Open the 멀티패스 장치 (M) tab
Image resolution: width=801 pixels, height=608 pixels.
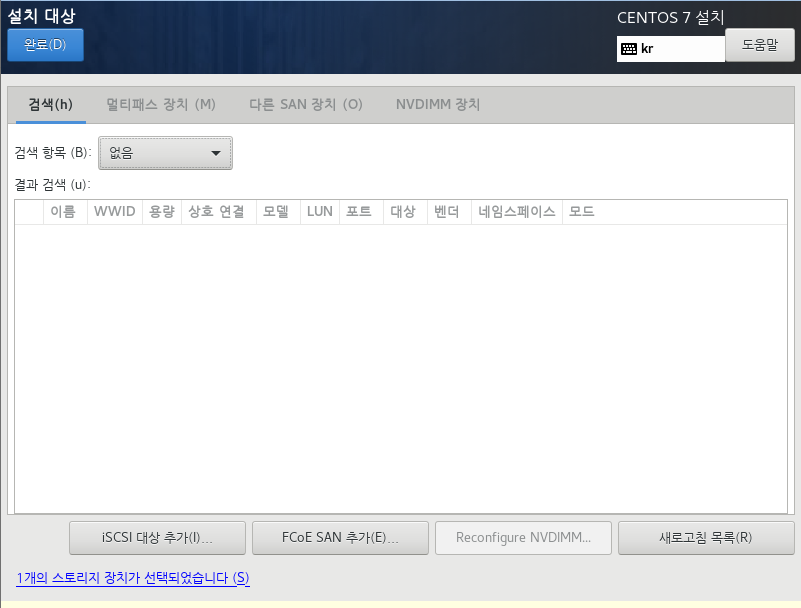[161, 105]
